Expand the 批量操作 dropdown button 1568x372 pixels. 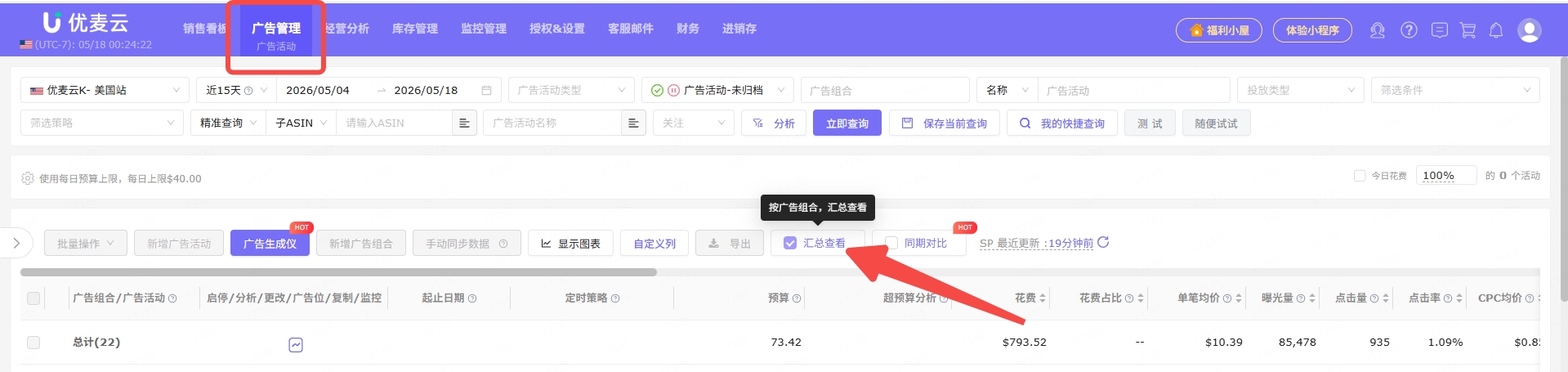pyautogui.click(x=85, y=243)
